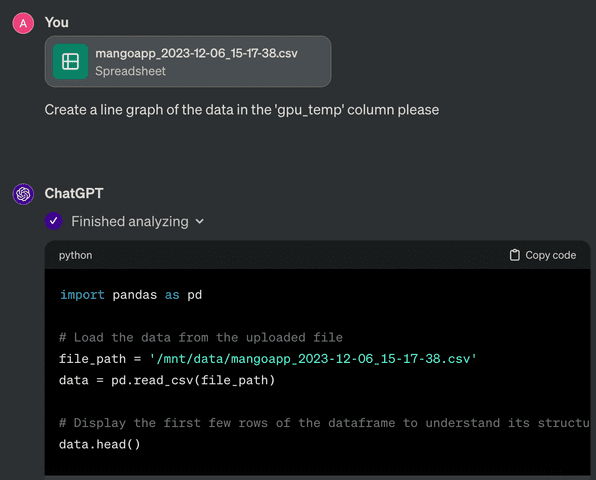This screenshot has width=596, height=480.
Task: Click the purple checkmark analysis icon
Action: (x=54, y=221)
